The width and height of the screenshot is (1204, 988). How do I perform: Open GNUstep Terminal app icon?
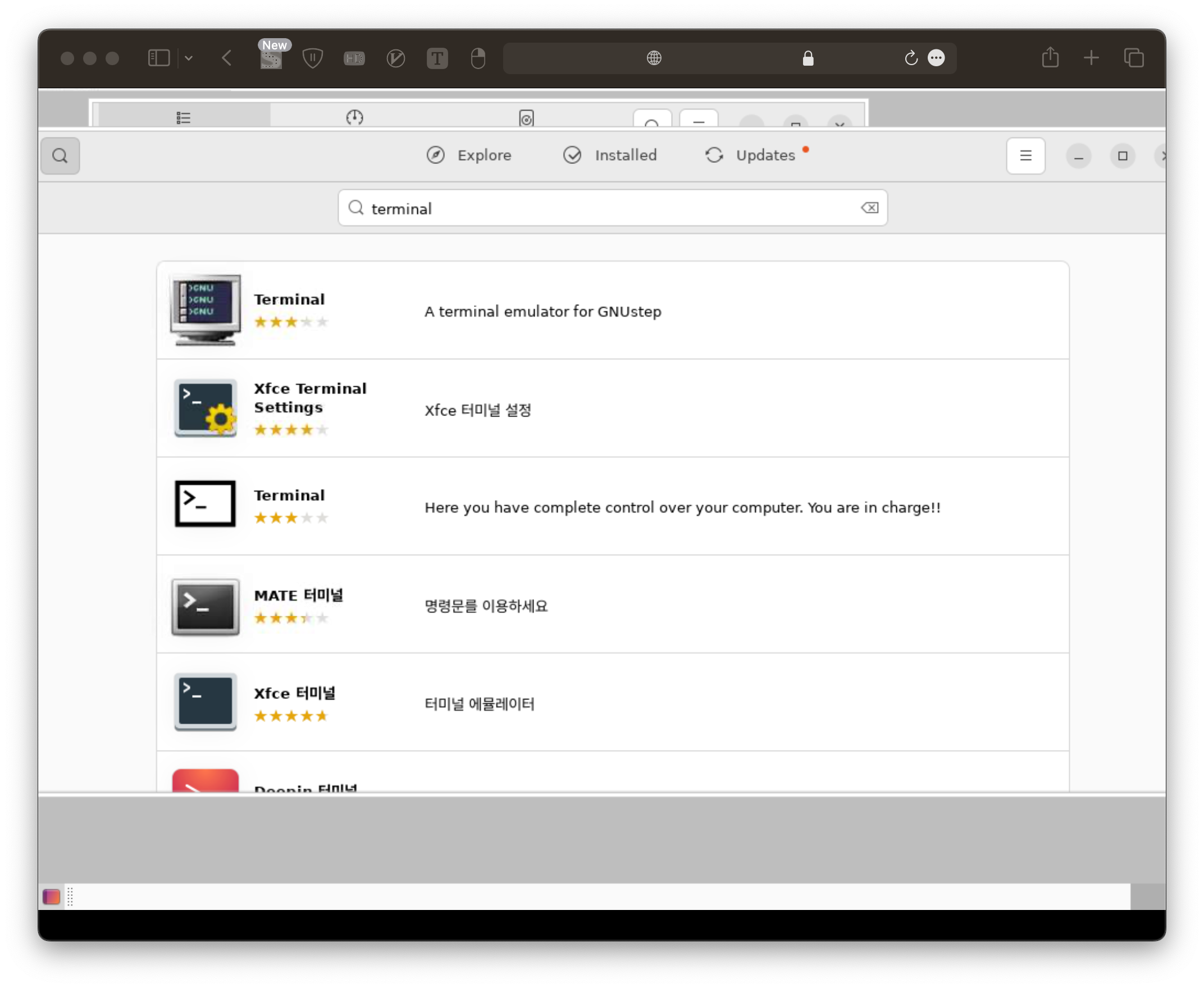click(206, 310)
